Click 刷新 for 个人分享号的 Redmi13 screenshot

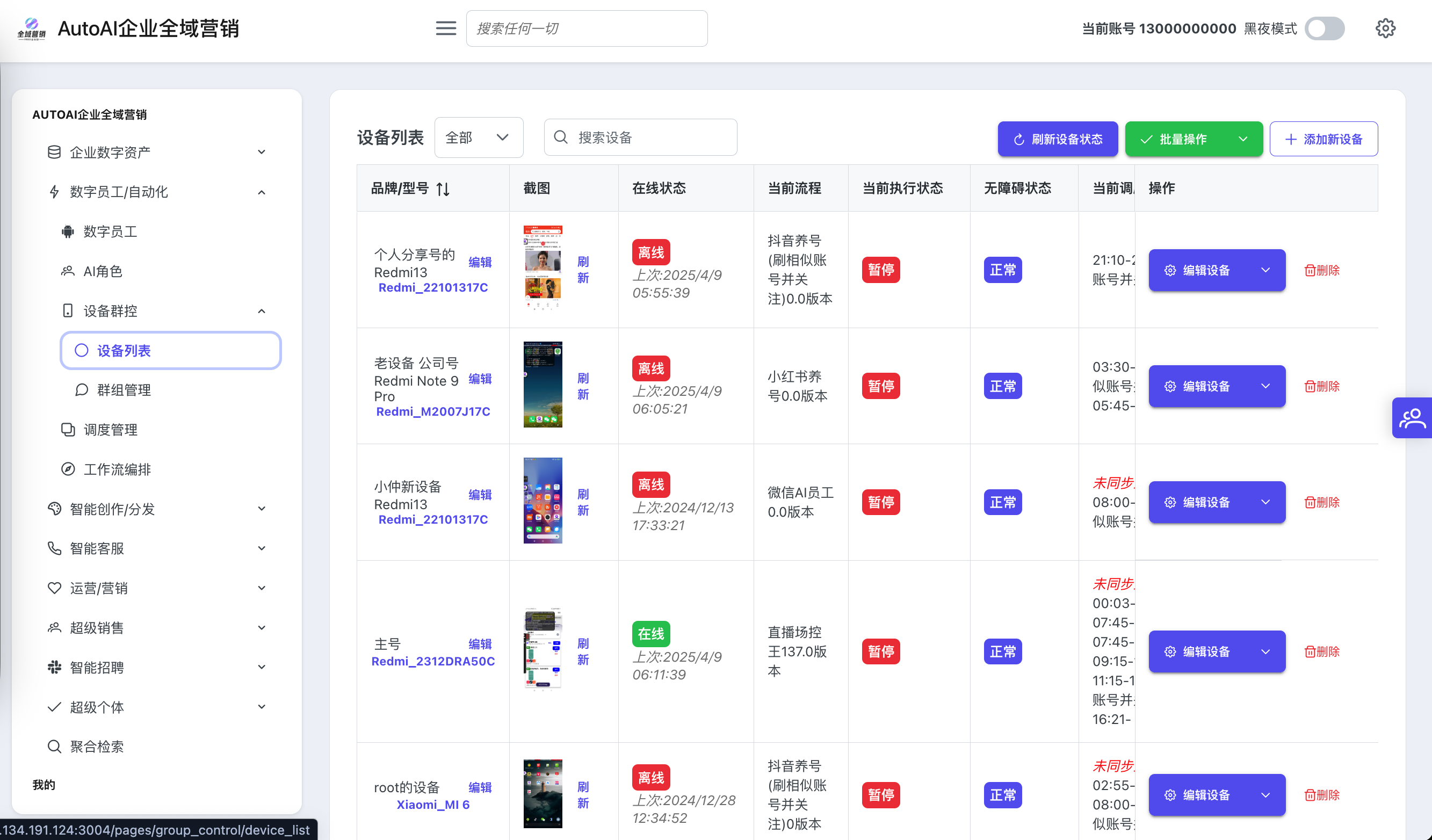tap(583, 270)
